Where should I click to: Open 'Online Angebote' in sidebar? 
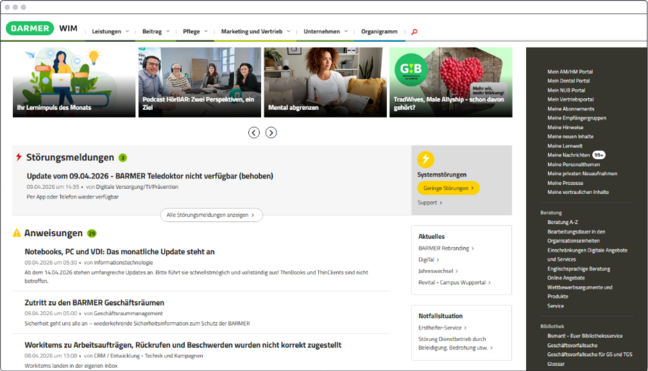tap(566, 278)
